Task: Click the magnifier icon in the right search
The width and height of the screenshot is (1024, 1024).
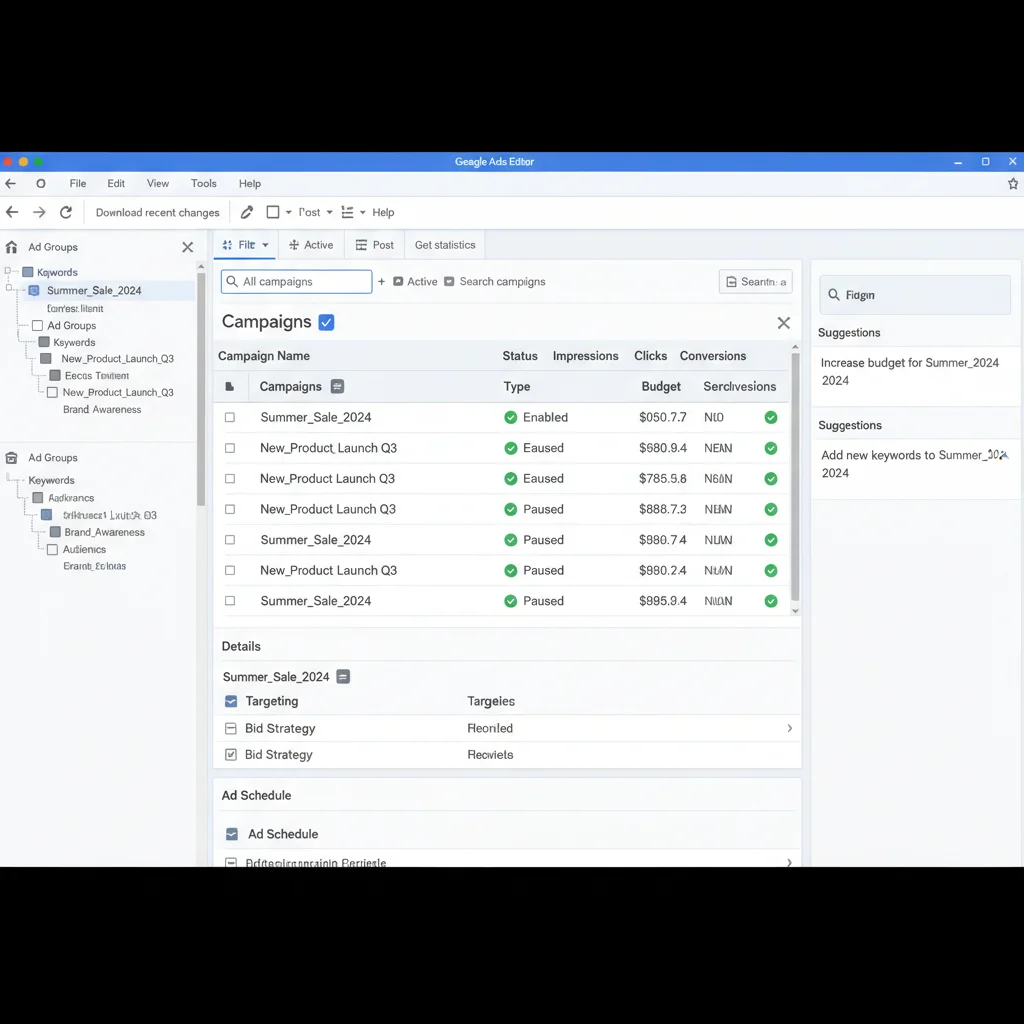Action: coord(834,295)
